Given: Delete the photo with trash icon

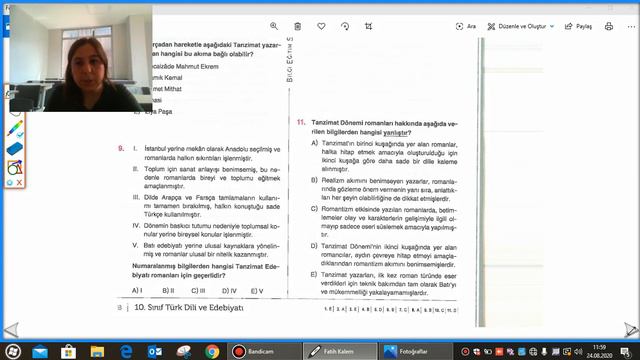Looking at the screenshot, I should (298, 26).
